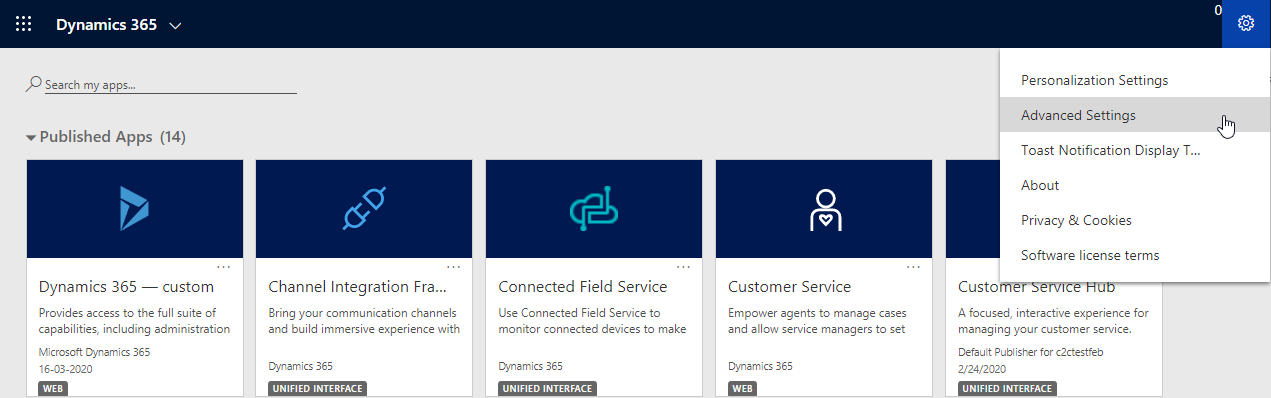Open more options on Customer Service tile
The width and height of the screenshot is (1271, 398).
pos(913,267)
